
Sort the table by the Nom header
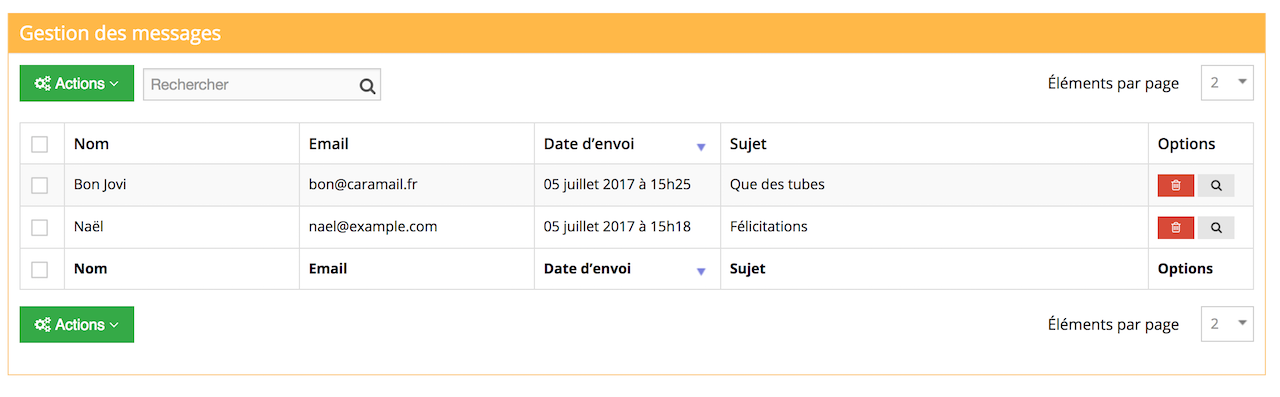[x=92, y=144]
